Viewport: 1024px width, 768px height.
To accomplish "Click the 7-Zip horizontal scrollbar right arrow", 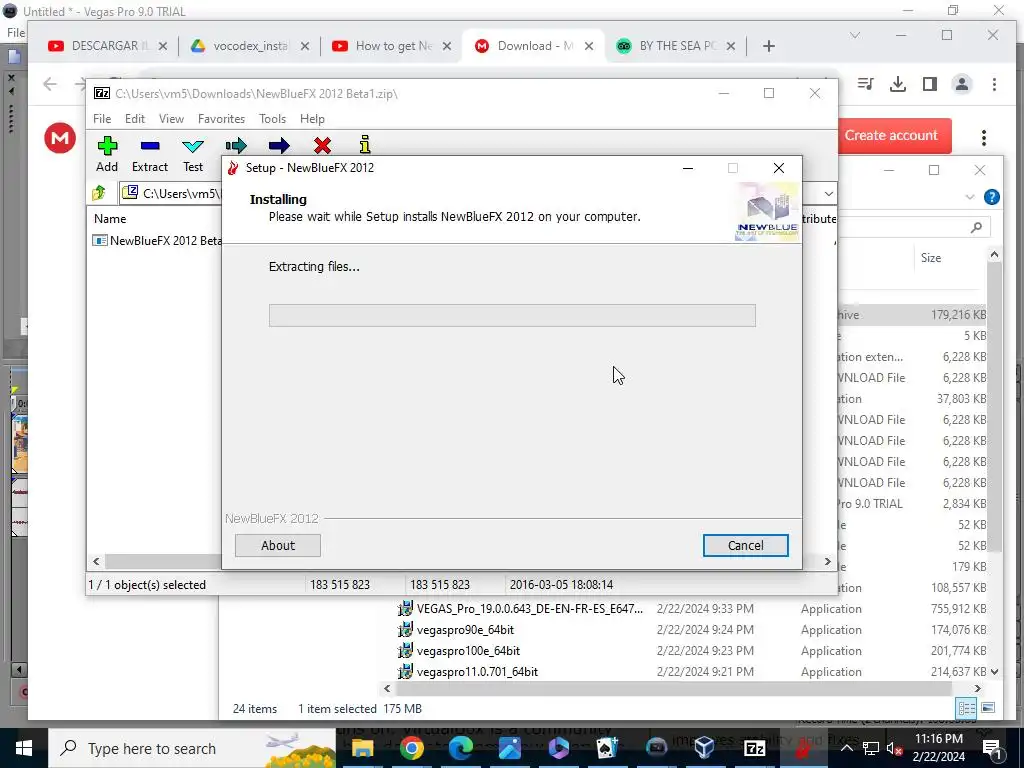I will coord(827,561).
